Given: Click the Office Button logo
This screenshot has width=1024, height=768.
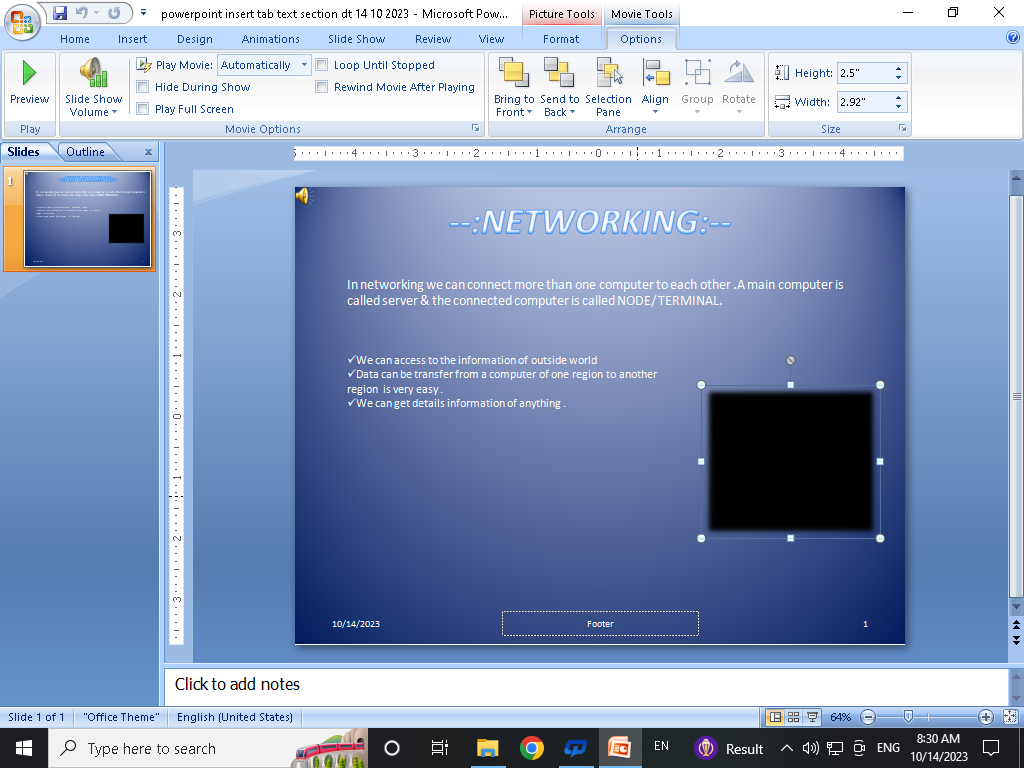Looking at the screenshot, I should 22,20.
